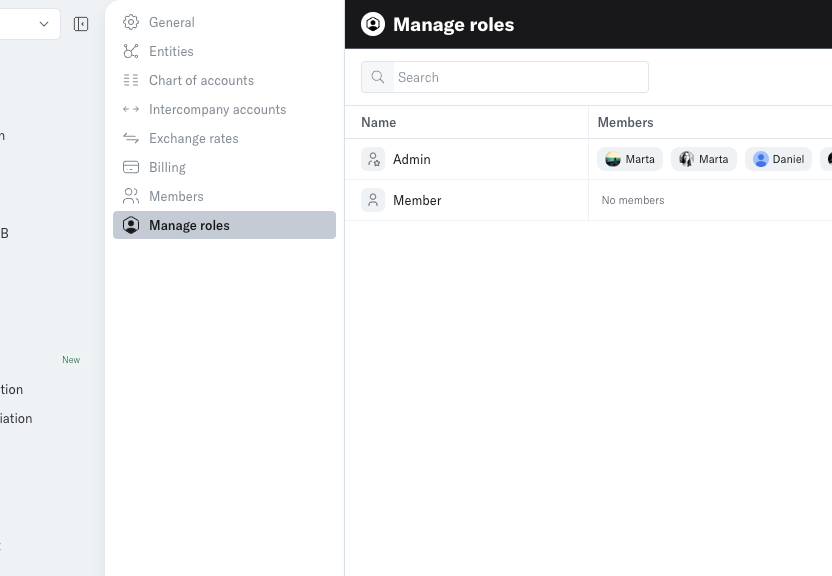Open the Manage roles settings page
Viewport: 832px width, 576px height.
189,225
